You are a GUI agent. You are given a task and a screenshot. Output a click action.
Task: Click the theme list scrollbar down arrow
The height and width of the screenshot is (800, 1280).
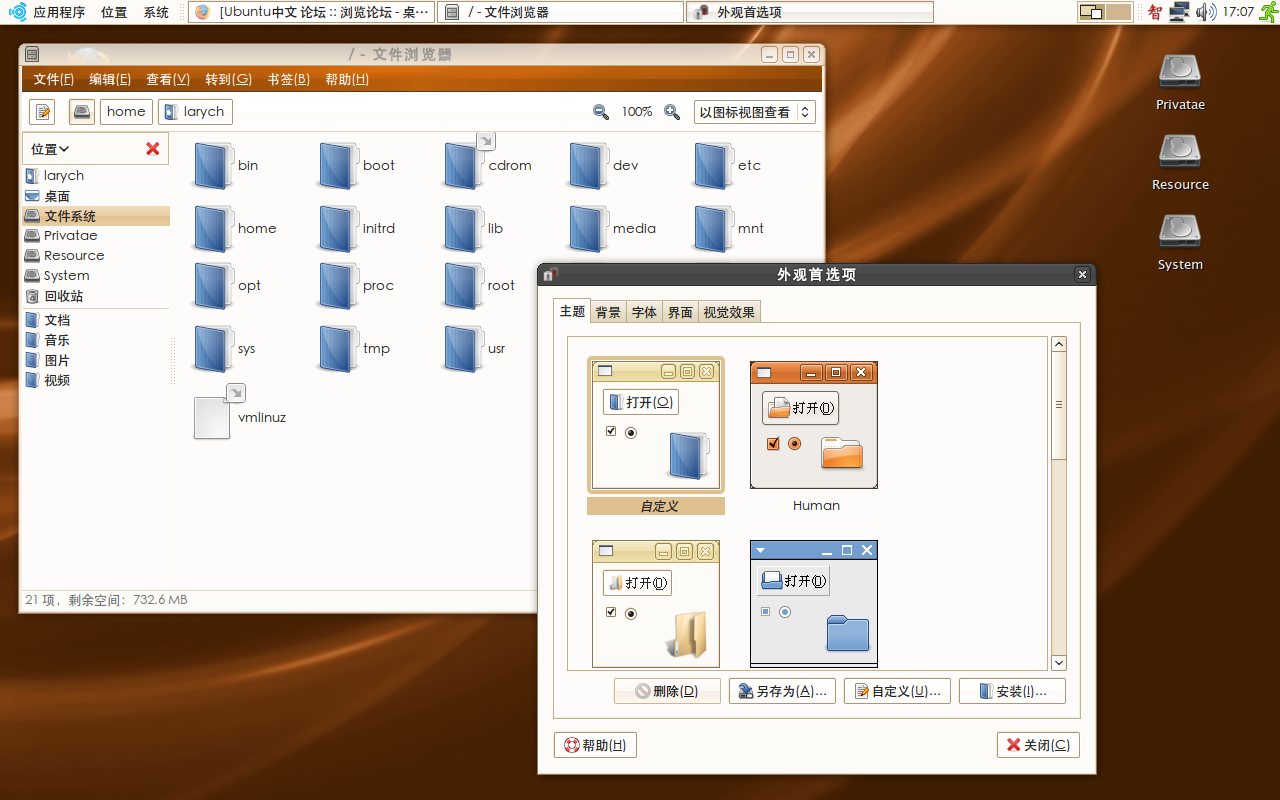[x=1059, y=662]
